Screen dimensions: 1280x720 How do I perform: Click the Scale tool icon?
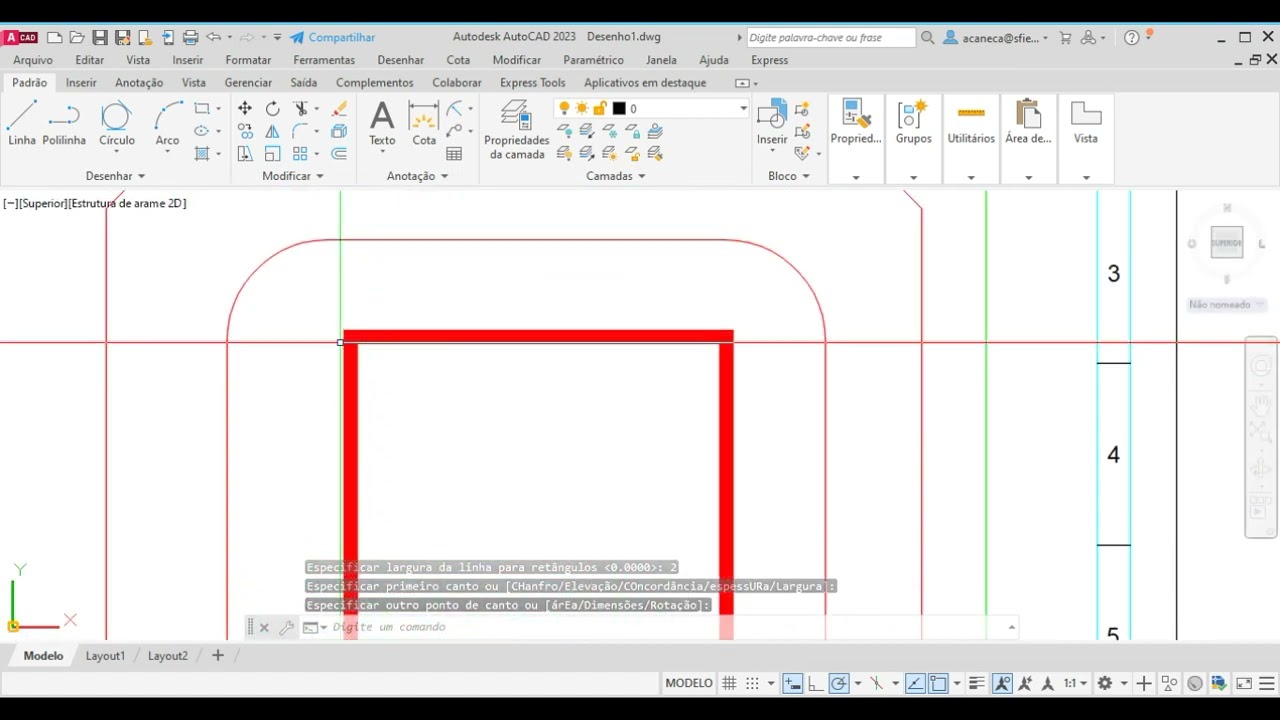273,154
